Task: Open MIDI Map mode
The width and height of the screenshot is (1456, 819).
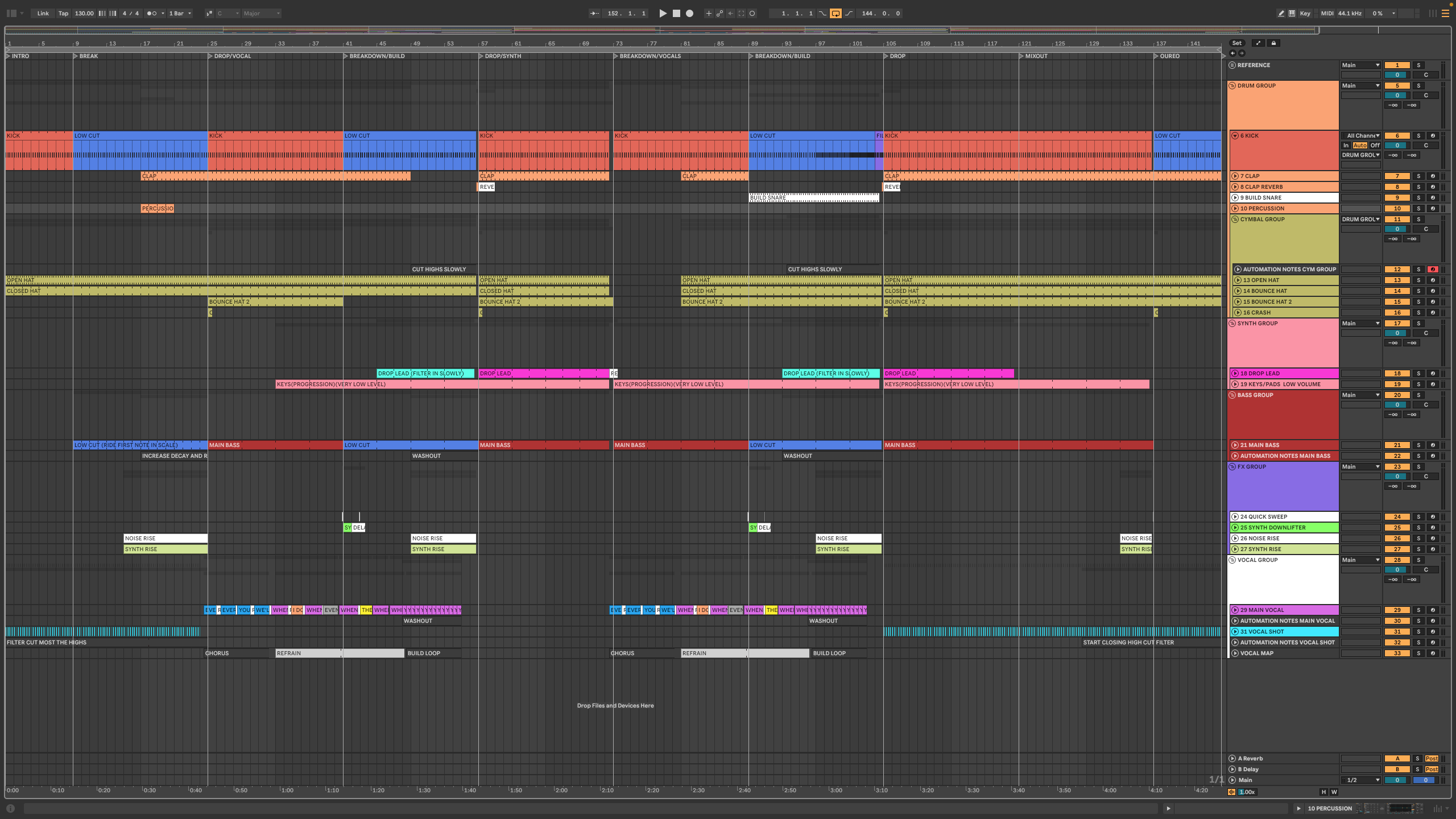Action: 1327,13
